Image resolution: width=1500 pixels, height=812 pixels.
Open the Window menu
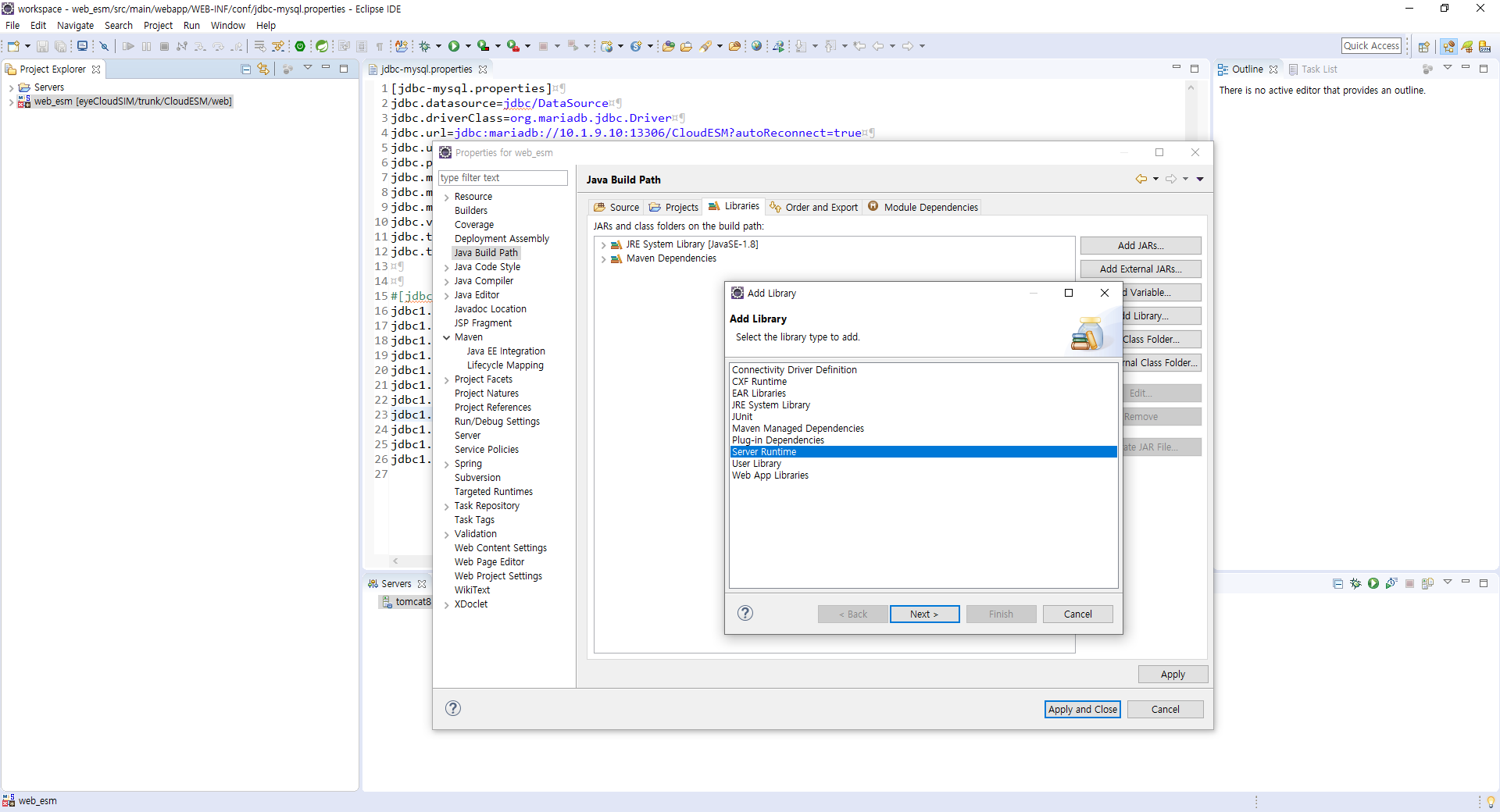(228, 25)
